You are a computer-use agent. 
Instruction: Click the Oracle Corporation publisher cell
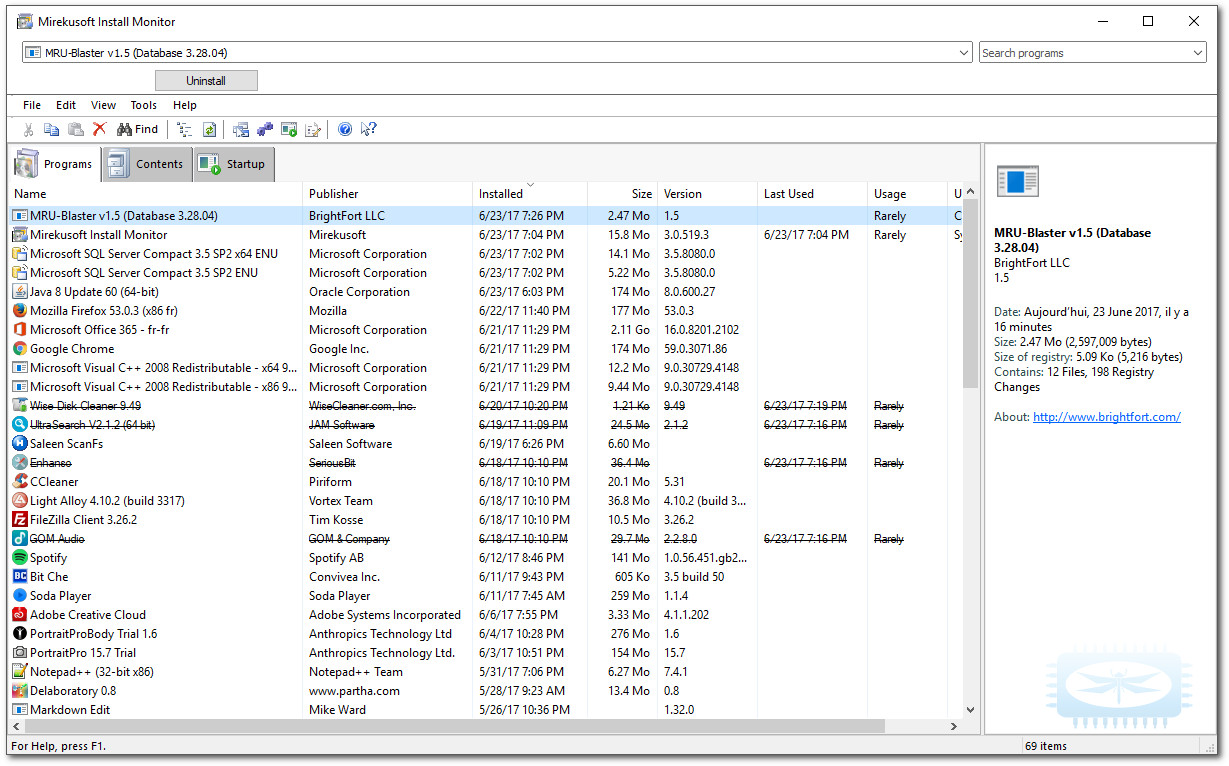click(359, 292)
